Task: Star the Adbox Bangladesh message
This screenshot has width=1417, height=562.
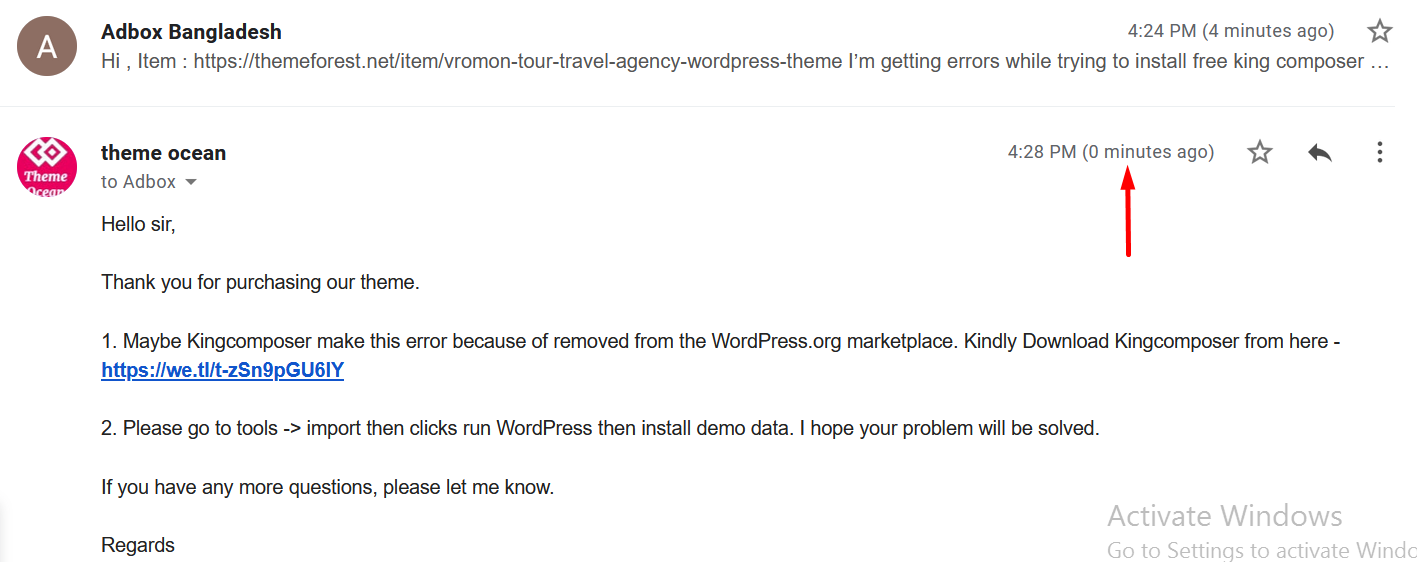Action: pyautogui.click(x=1380, y=31)
